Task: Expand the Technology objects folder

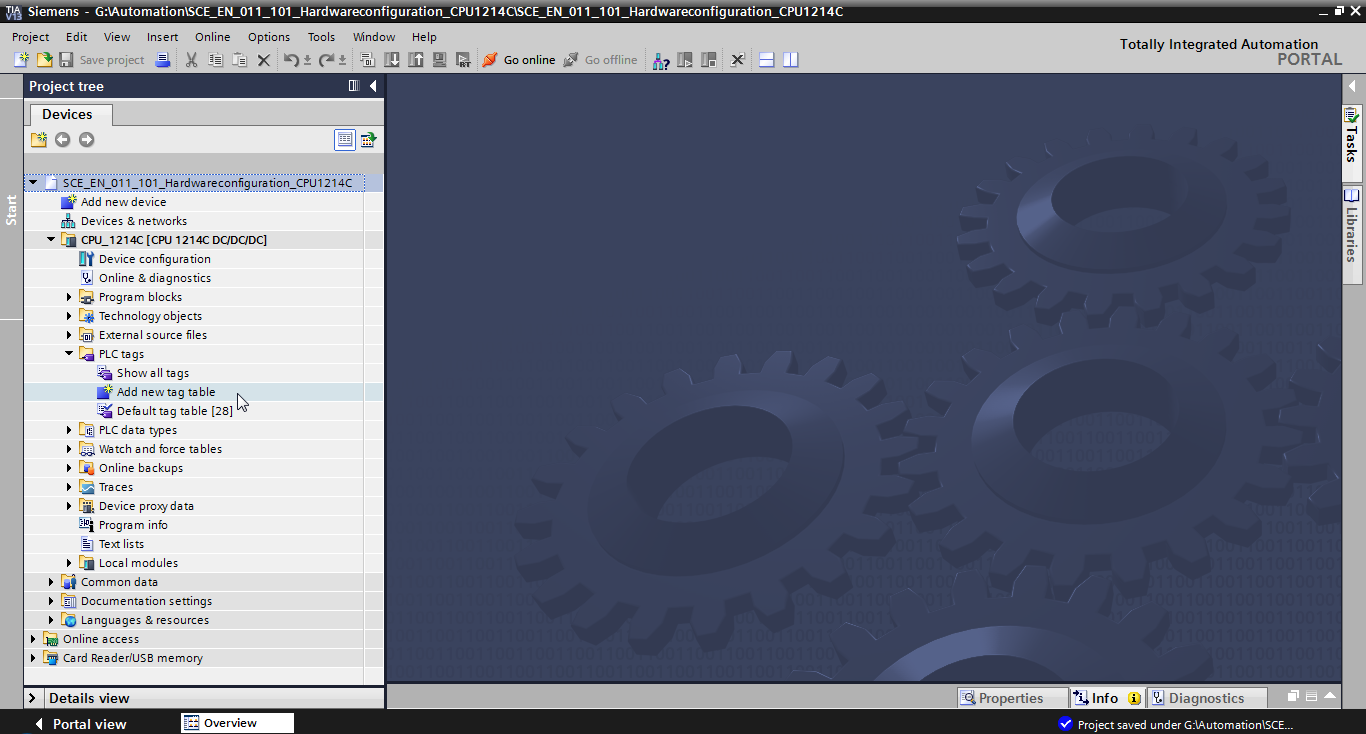Action: coord(69,316)
